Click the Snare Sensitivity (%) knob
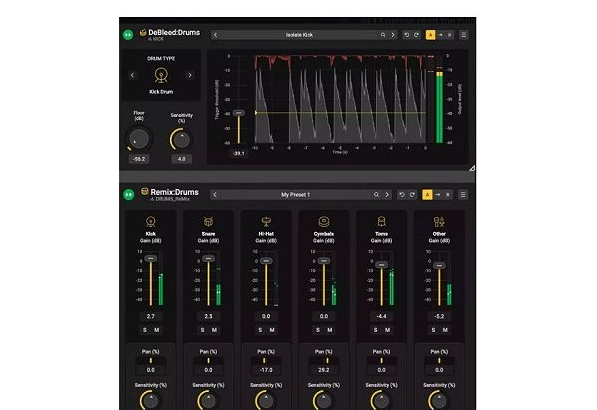This screenshot has height=410, width=597. 208,400
